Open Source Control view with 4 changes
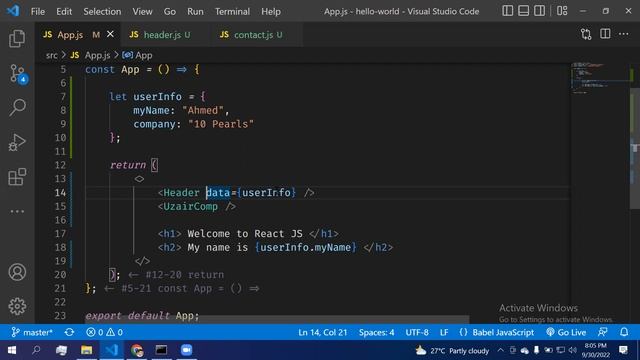Image resolution: width=640 pixels, height=360 pixels. [18, 74]
